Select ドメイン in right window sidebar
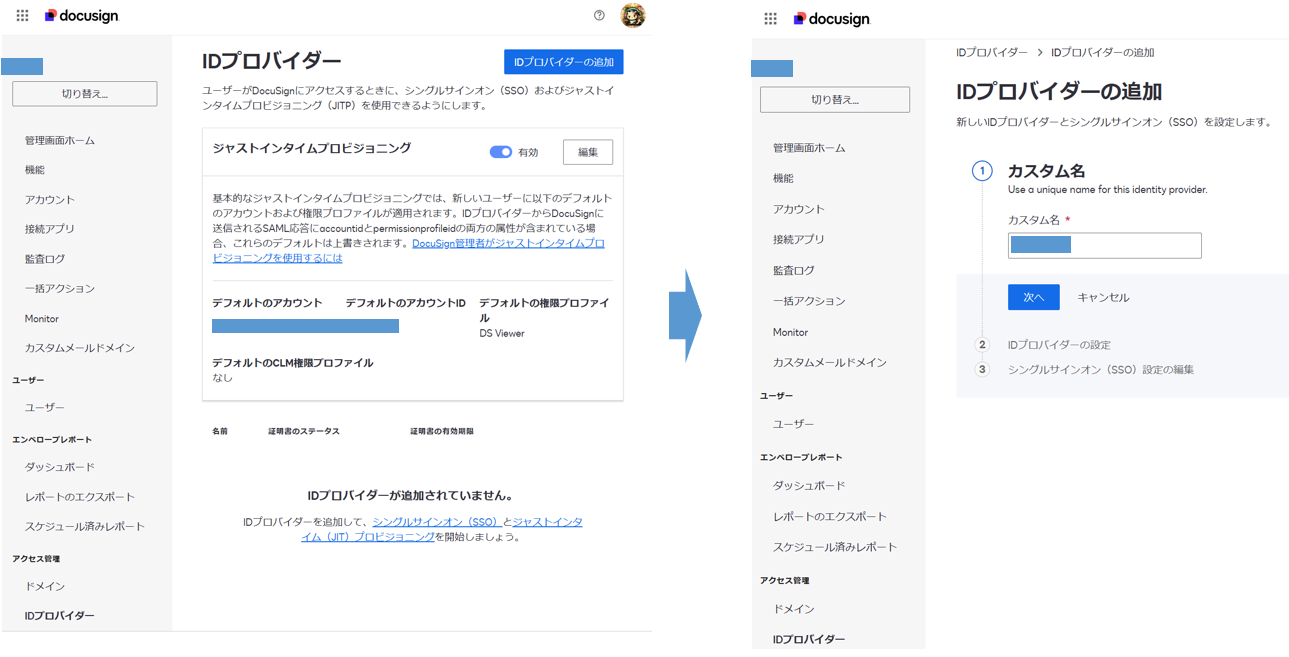The height and width of the screenshot is (657, 1289). [794, 609]
